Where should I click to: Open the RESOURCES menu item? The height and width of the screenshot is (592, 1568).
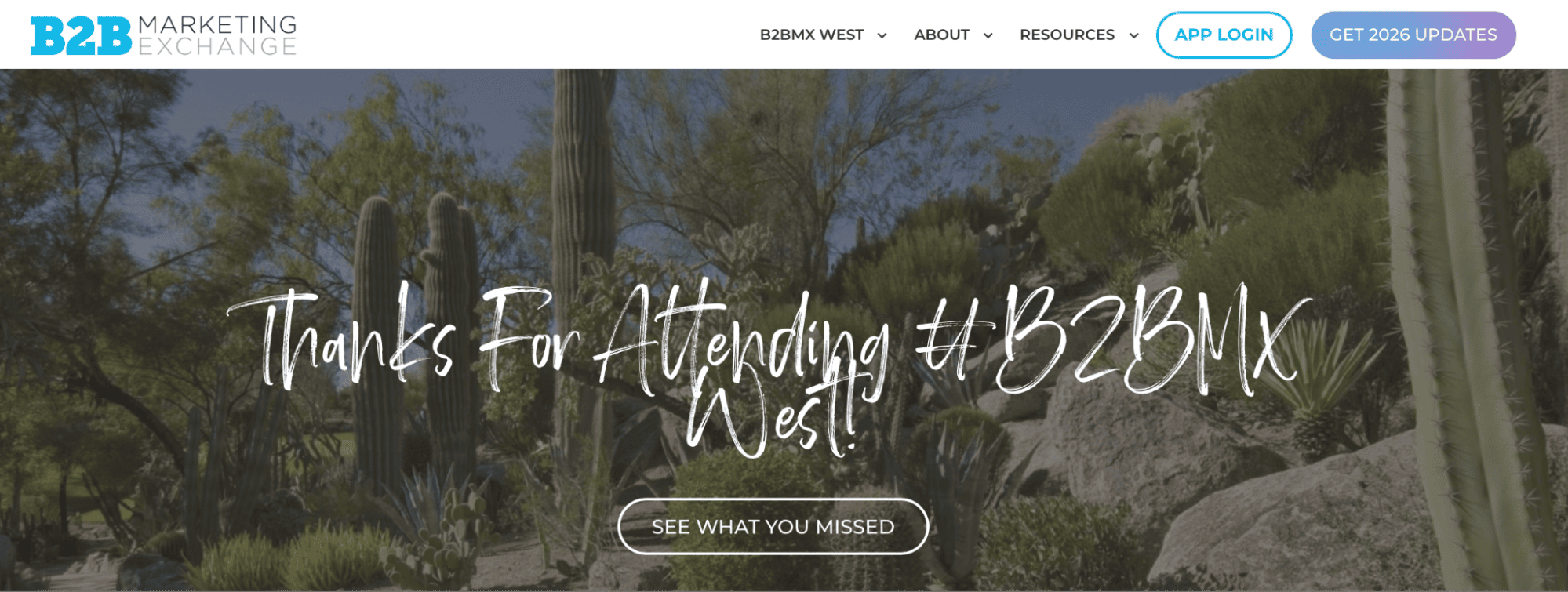click(x=1067, y=35)
